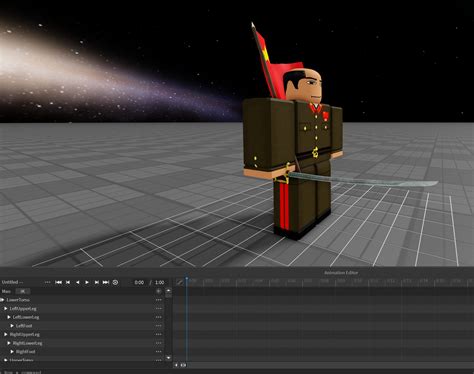Image resolution: width=474 pixels, height=374 pixels.
Task: Select the LowerTorso track name
Action: 18,300
